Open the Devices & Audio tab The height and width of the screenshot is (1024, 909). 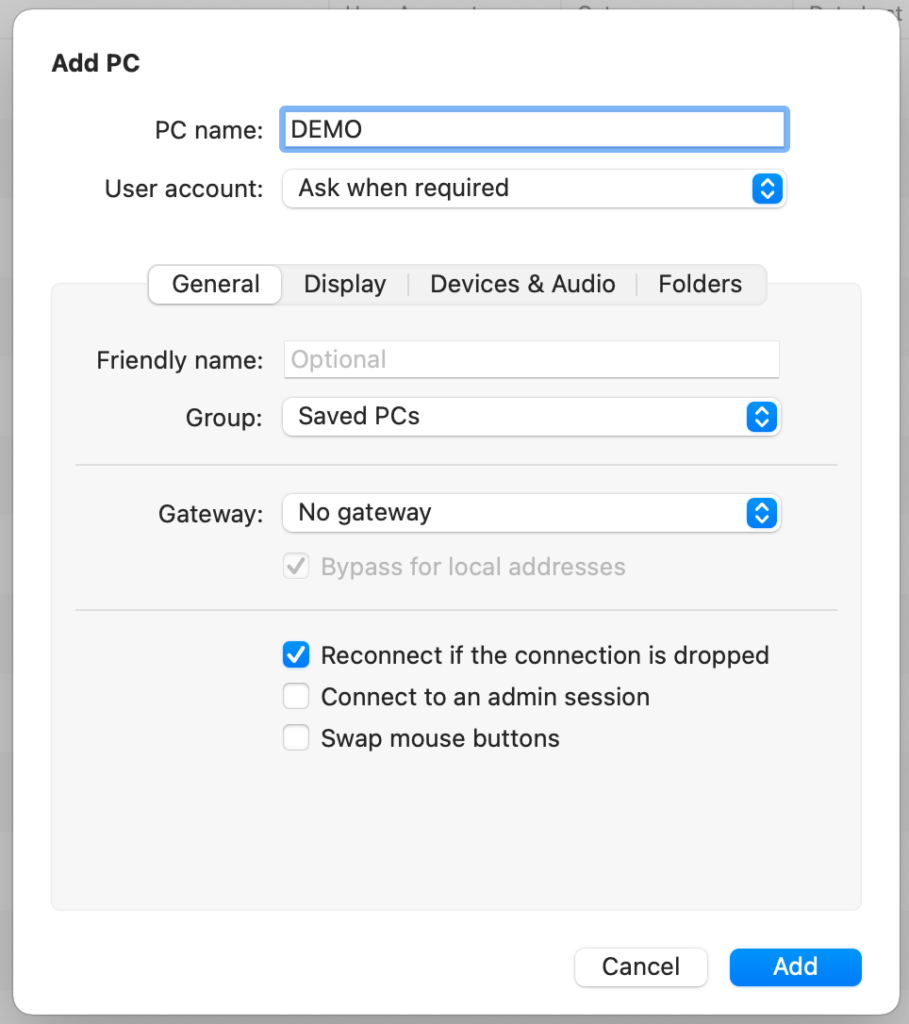point(522,284)
